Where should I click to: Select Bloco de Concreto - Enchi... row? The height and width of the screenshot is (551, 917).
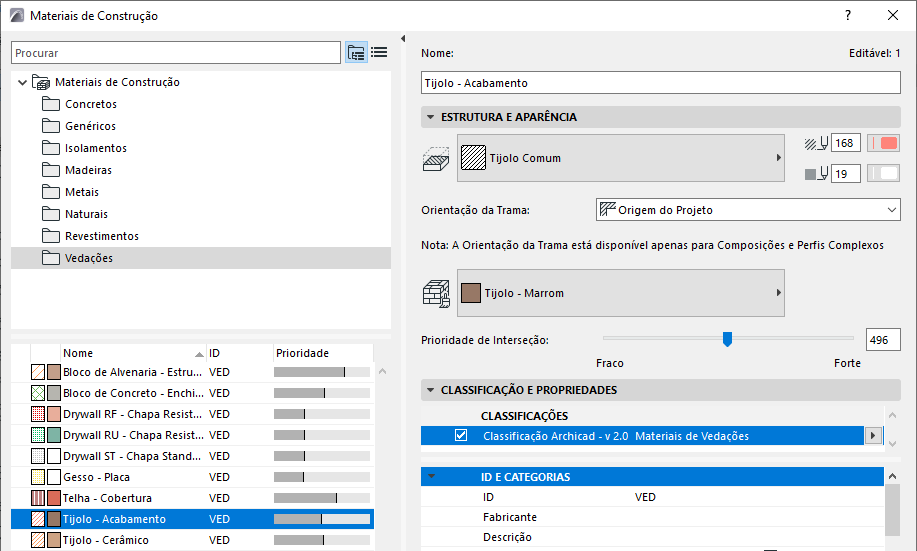click(x=192, y=393)
